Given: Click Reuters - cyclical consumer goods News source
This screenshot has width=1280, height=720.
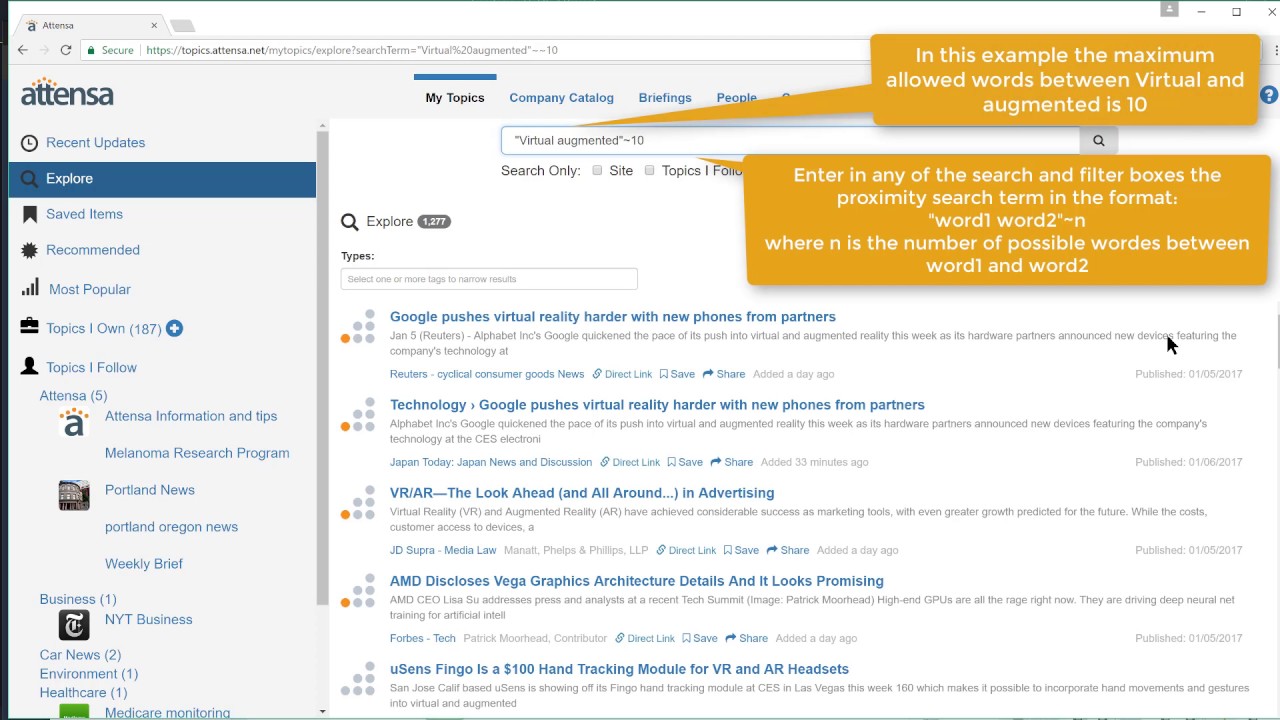Looking at the screenshot, I should click(487, 374).
